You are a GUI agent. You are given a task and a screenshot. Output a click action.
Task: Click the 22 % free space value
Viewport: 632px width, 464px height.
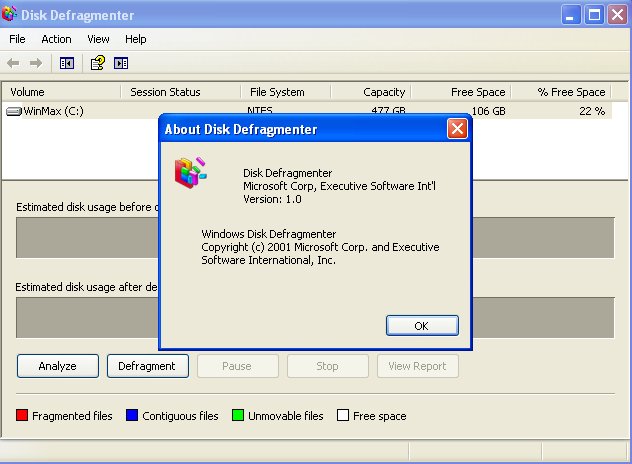[x=592, y=111]
